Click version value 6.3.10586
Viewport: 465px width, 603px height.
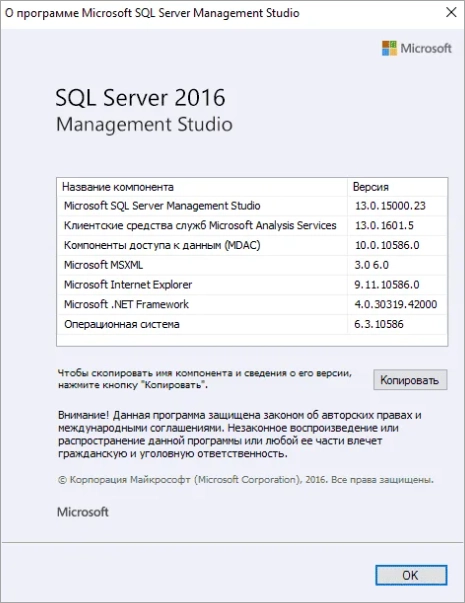379,324
